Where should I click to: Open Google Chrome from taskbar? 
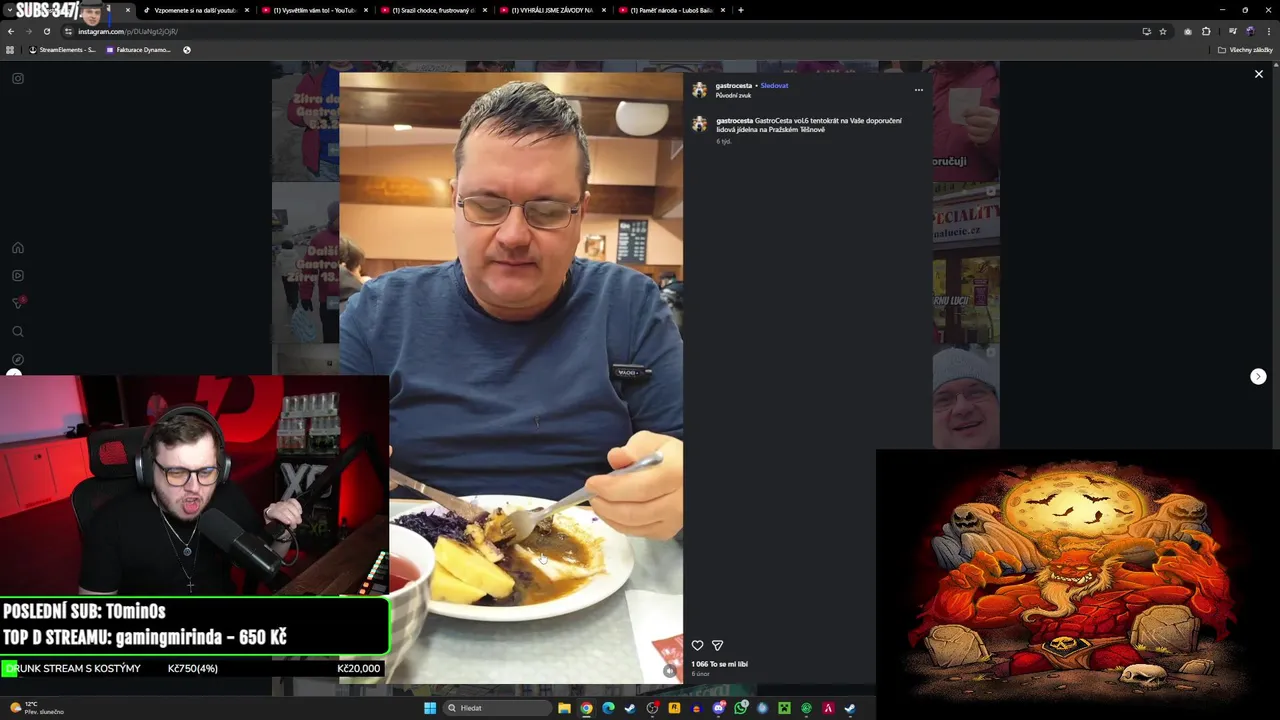(x=586, y=708)
